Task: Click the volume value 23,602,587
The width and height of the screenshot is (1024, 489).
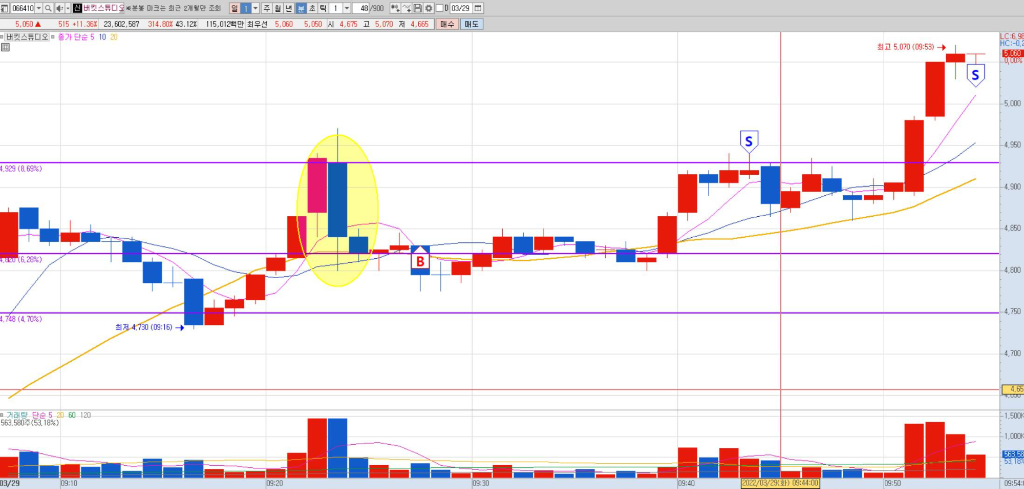Action: [121, 24]
